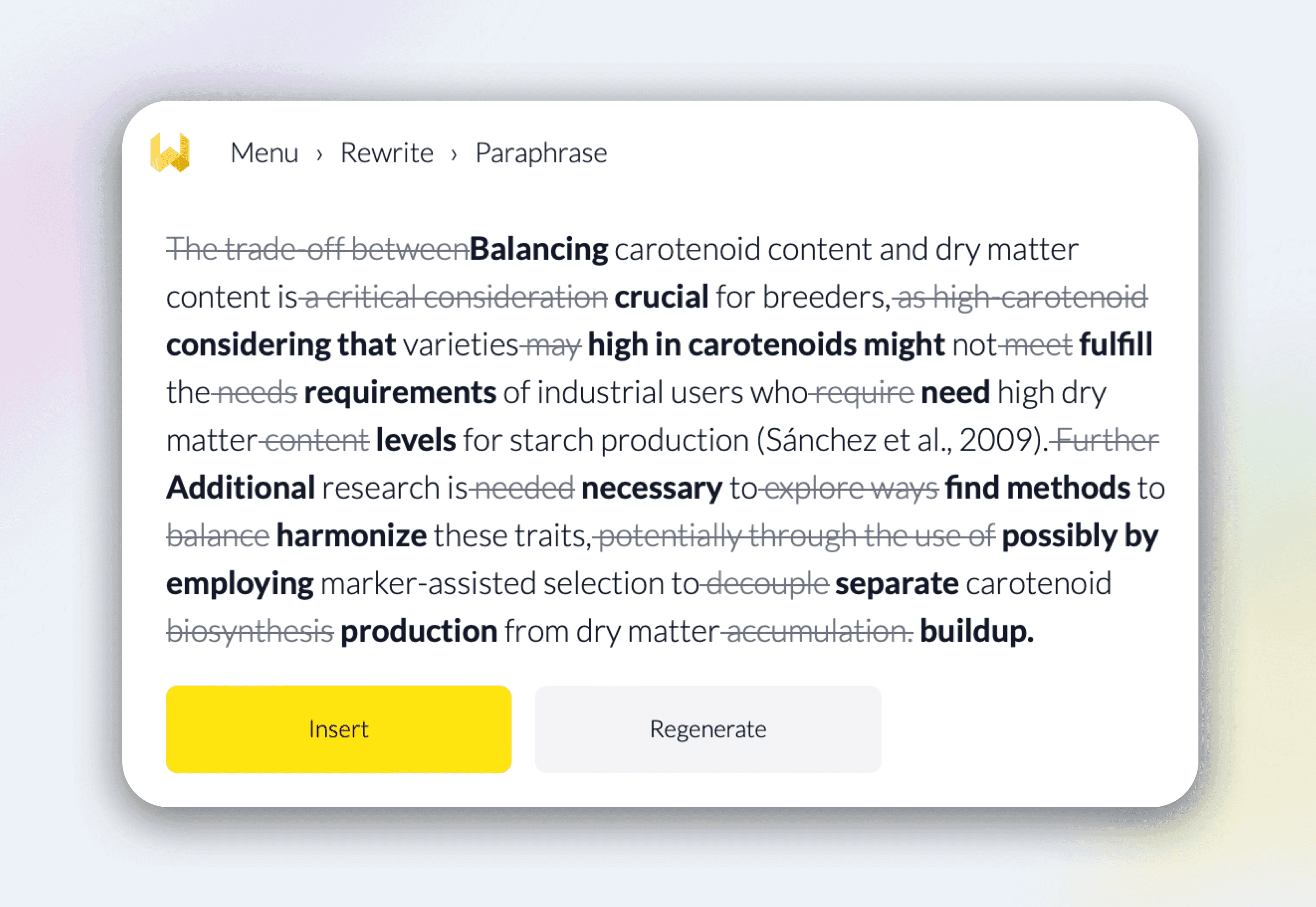
Task: Open the Rewrite breadcrumb level
Action: (387, 153)
